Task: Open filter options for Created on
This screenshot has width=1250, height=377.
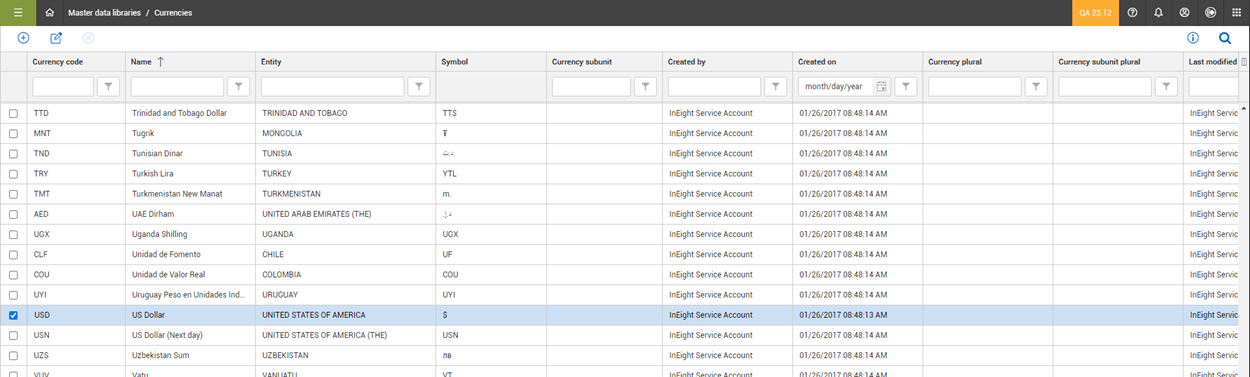Action: tap(906, 87)
